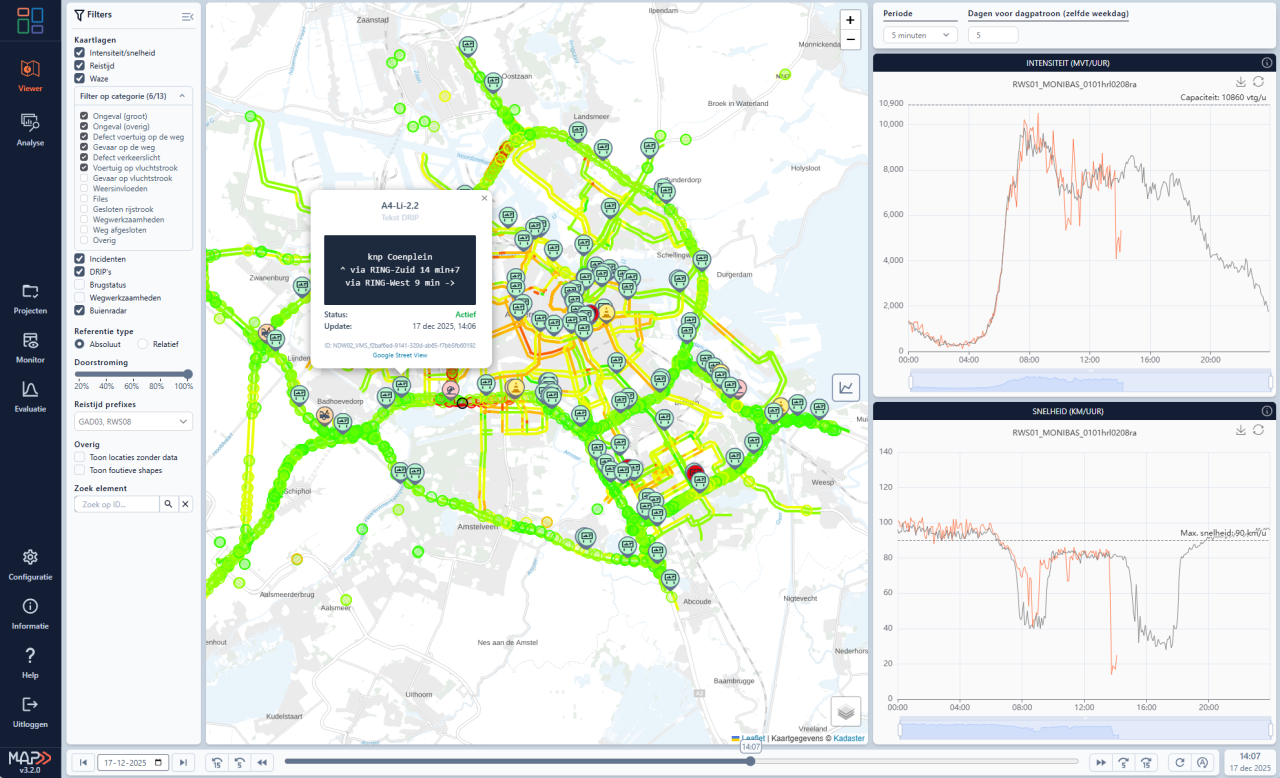
Task: Open the chart line graph icon on the map
Action: pos(845,387)
